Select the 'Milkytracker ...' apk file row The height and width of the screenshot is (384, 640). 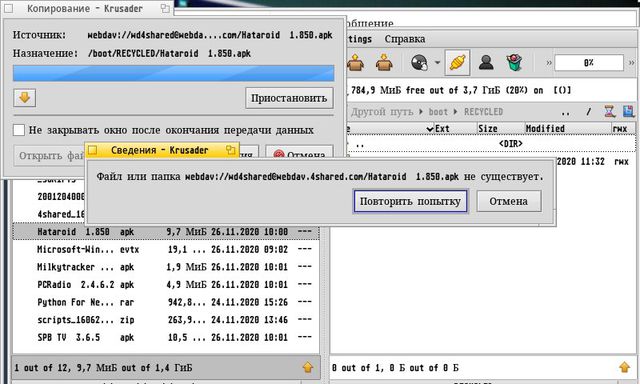pyautogui.click(x=166, y=267)
